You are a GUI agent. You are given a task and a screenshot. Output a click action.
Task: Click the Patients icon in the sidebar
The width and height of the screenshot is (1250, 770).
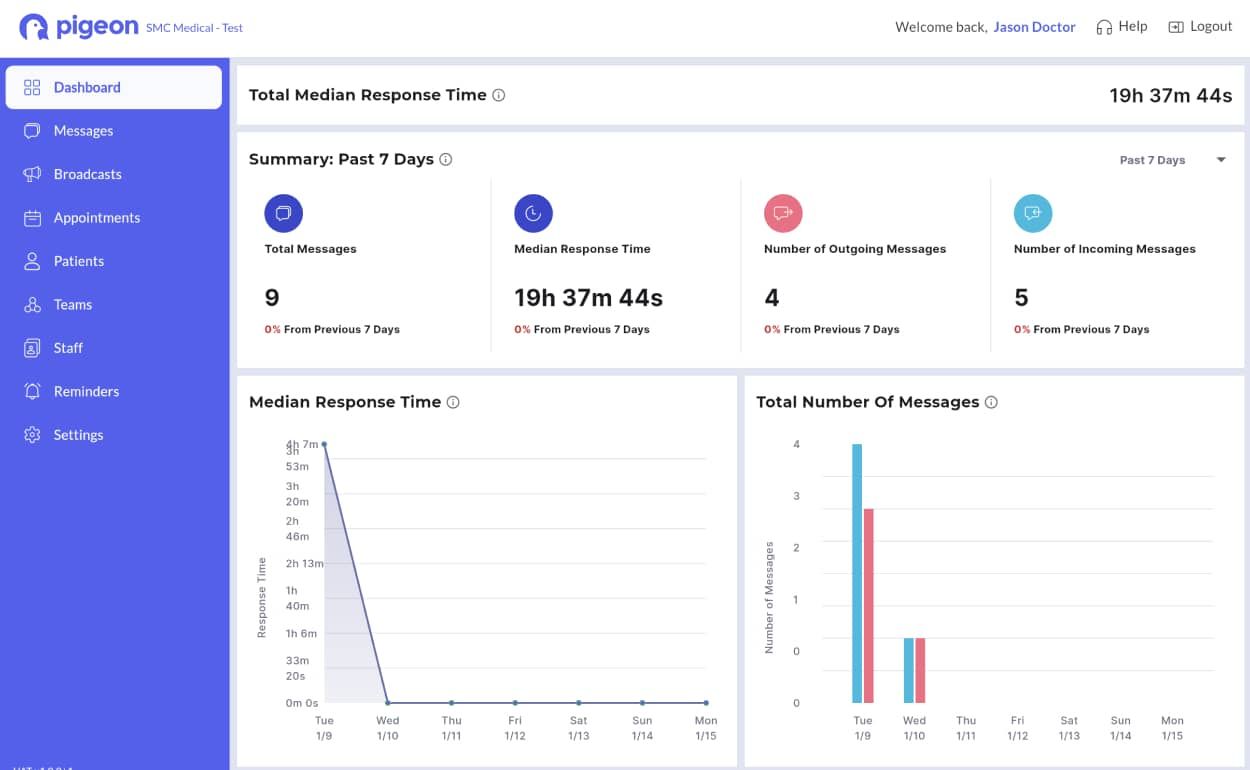31,261
